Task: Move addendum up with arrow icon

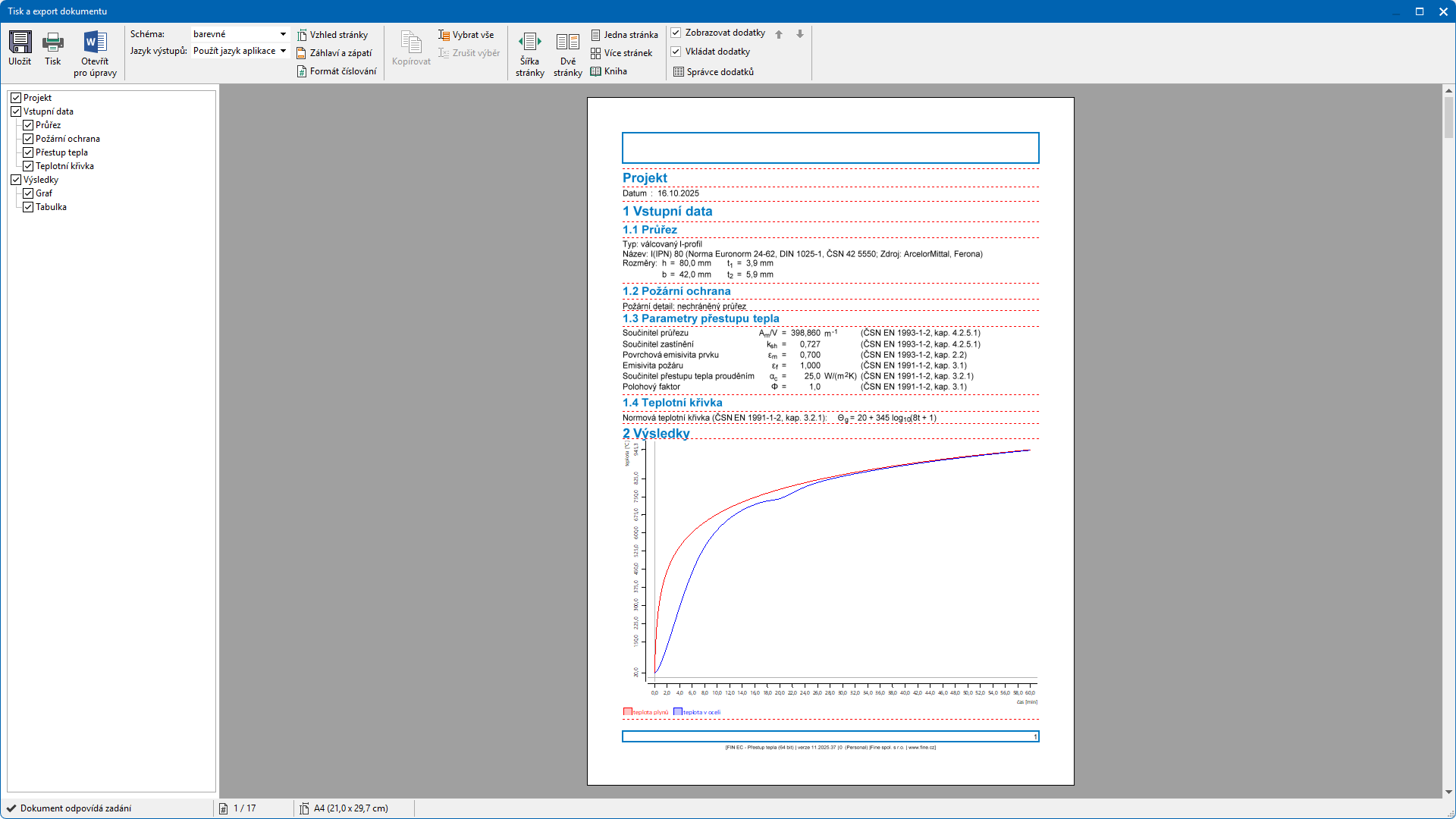Action: coord(779,34)
